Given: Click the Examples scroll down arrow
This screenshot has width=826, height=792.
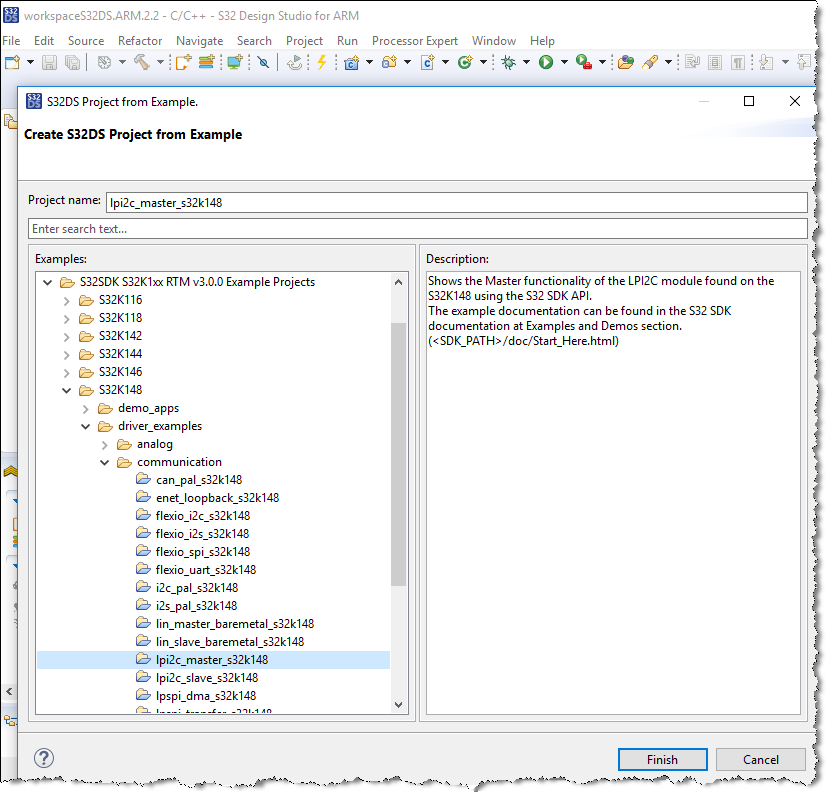Looking at the screenshot, I should click(398, 705).
